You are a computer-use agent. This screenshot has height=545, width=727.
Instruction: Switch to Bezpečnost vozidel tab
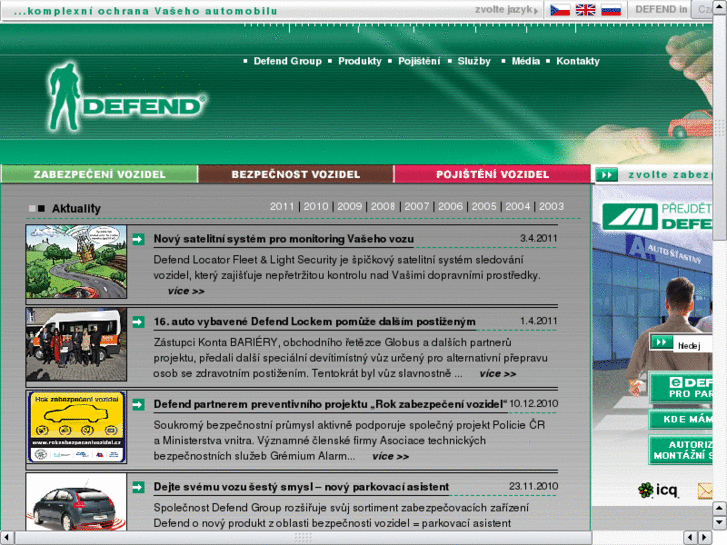point(295,174)
